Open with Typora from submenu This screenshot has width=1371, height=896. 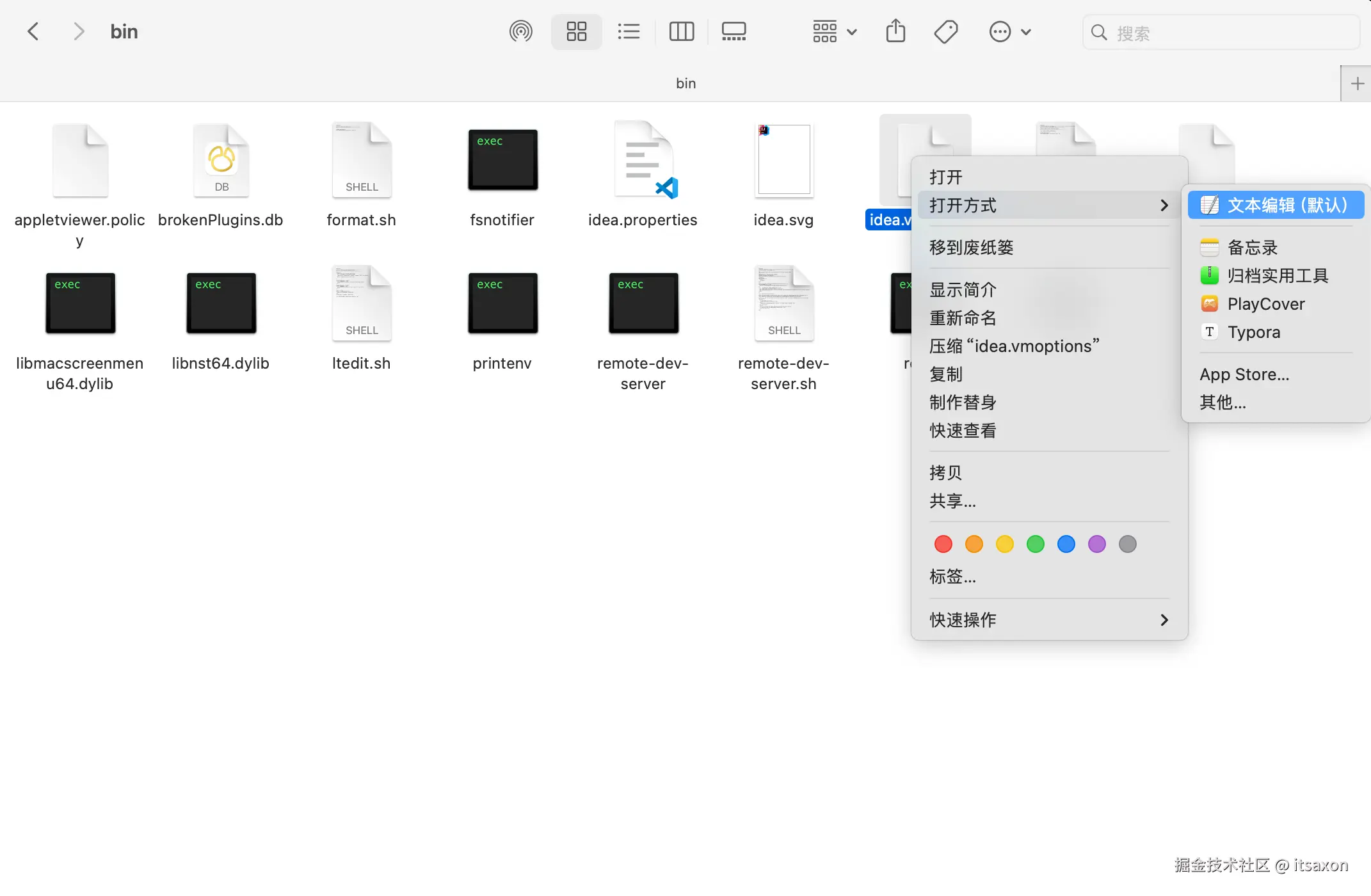point(1253,332)
